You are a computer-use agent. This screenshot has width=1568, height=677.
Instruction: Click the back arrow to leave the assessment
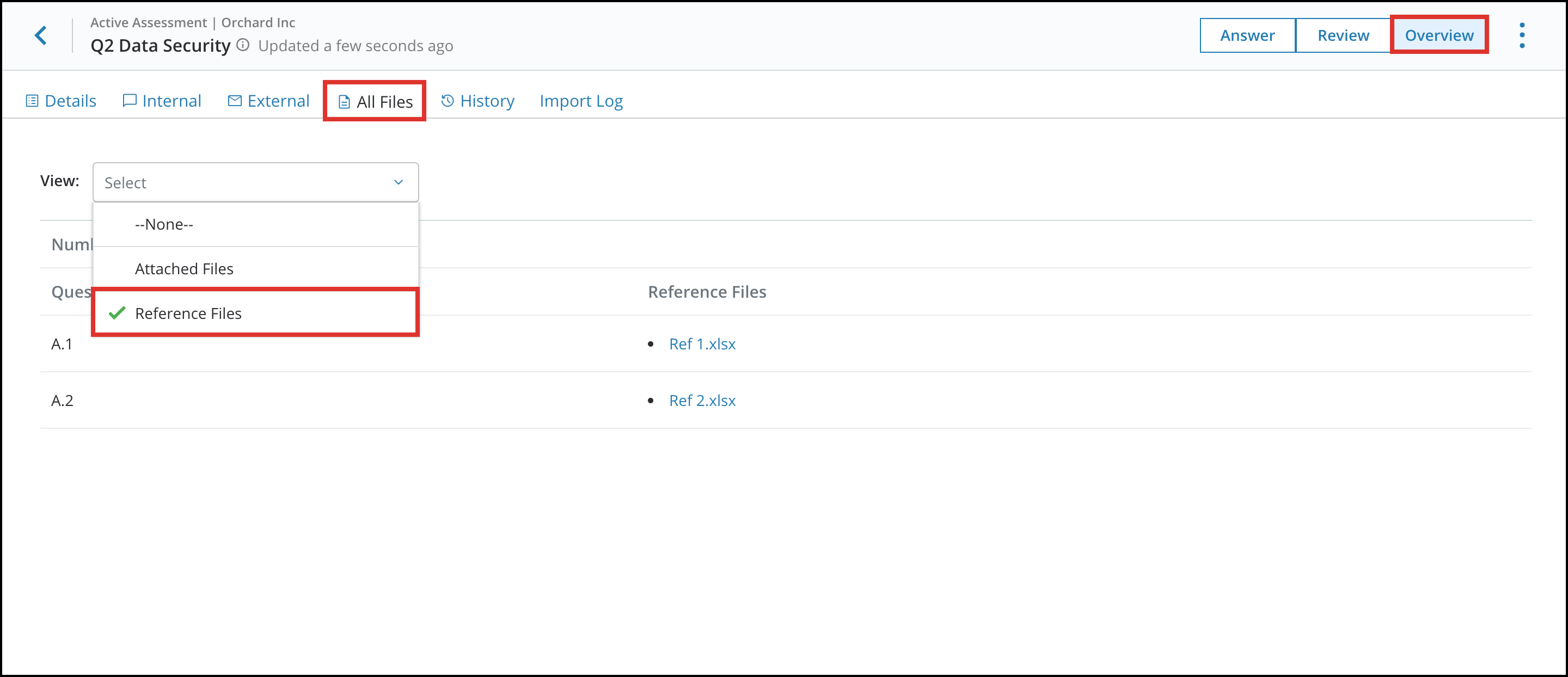coord(41,35)
